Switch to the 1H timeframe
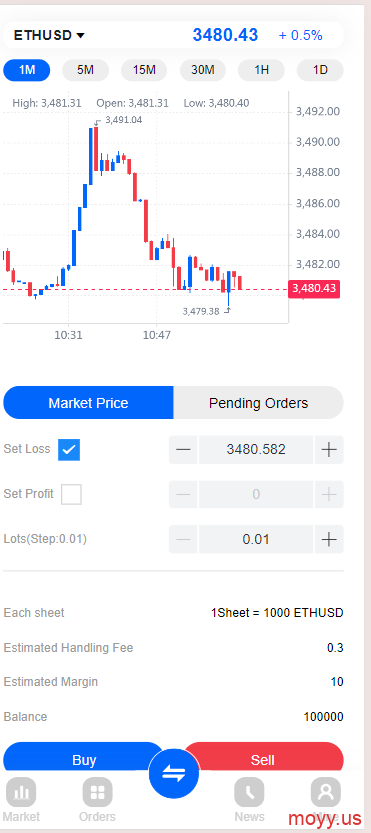 click(261, 70)
